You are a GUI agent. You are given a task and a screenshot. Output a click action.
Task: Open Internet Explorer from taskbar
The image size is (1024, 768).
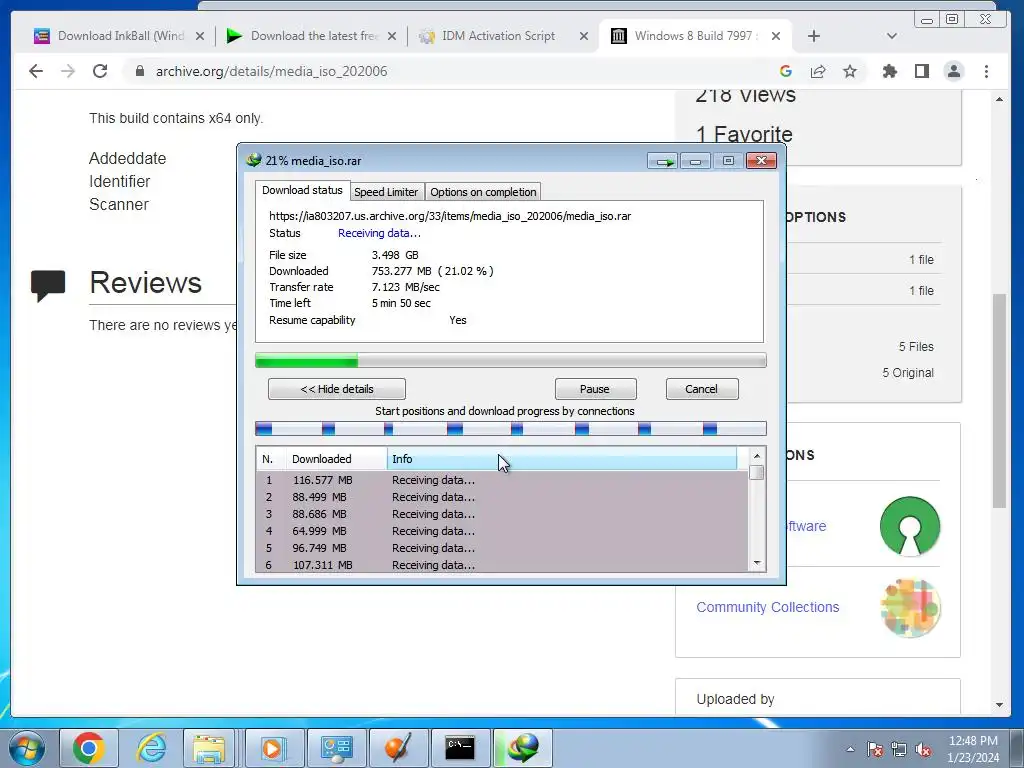pos(151,748)
